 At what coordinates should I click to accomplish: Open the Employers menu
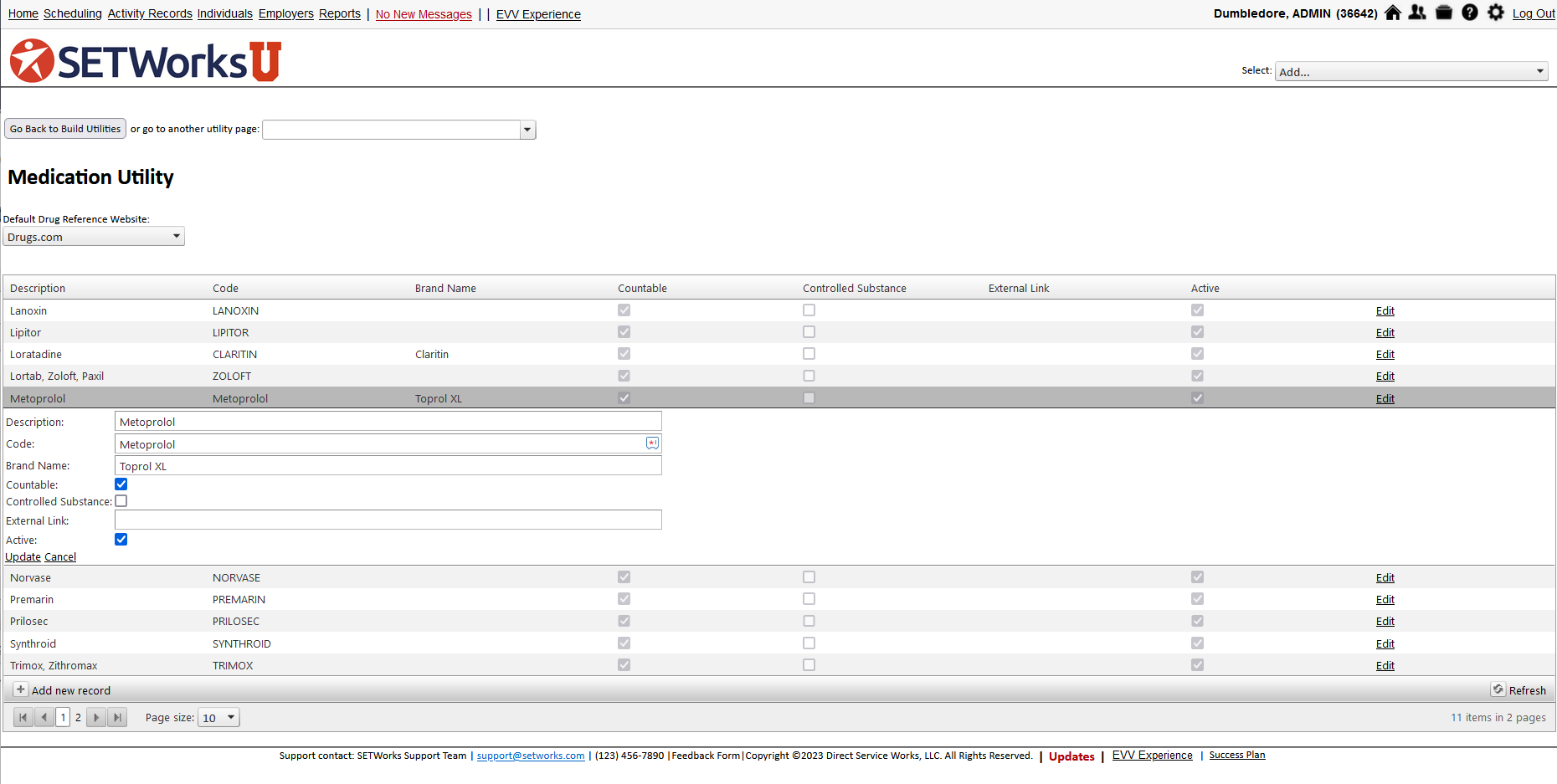286,14
